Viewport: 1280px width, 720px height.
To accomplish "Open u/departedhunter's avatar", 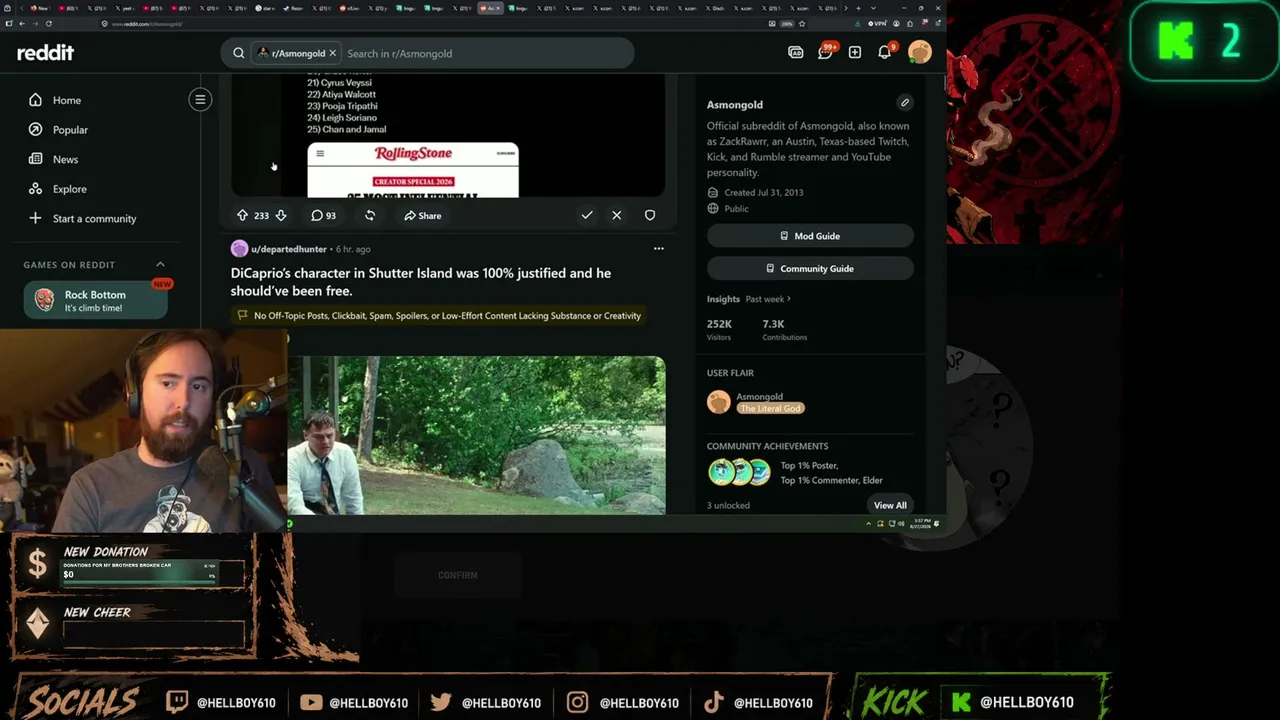I will [x=239, y=249].
